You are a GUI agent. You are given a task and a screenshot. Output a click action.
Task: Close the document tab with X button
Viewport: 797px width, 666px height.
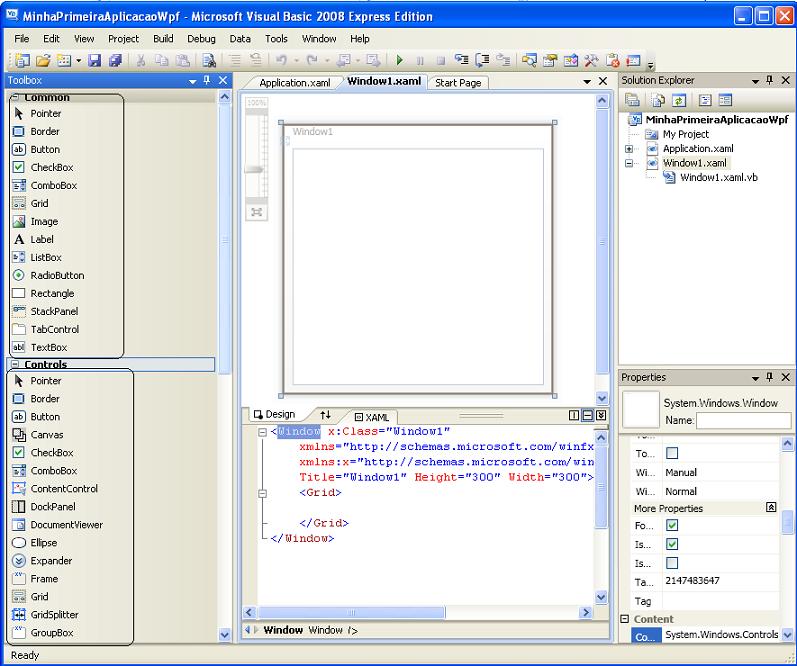603,81
